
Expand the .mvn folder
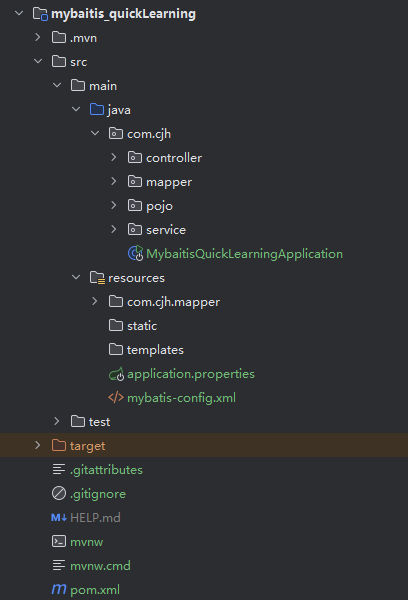tap(38, 38)
